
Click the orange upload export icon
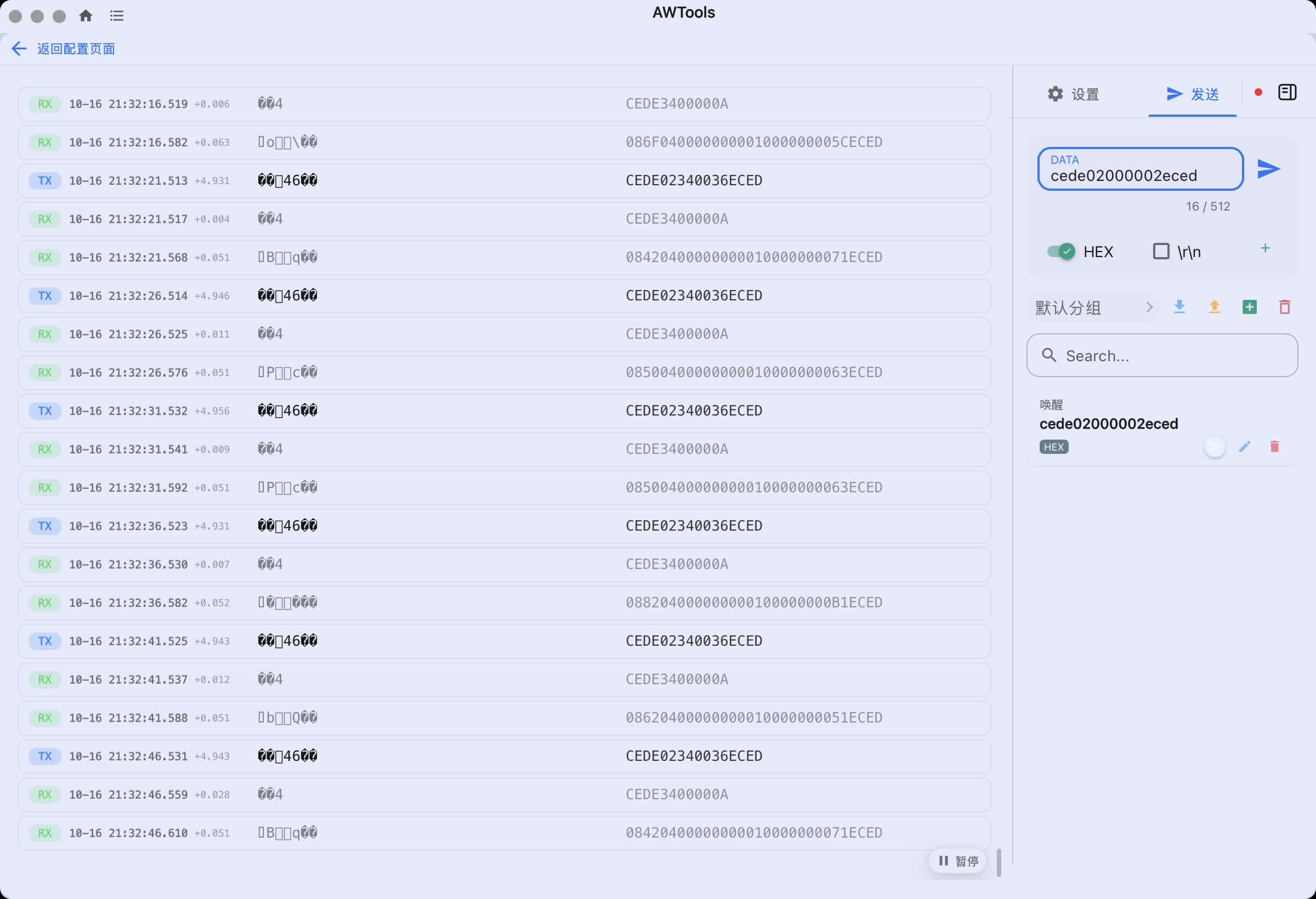[1214, 307]
